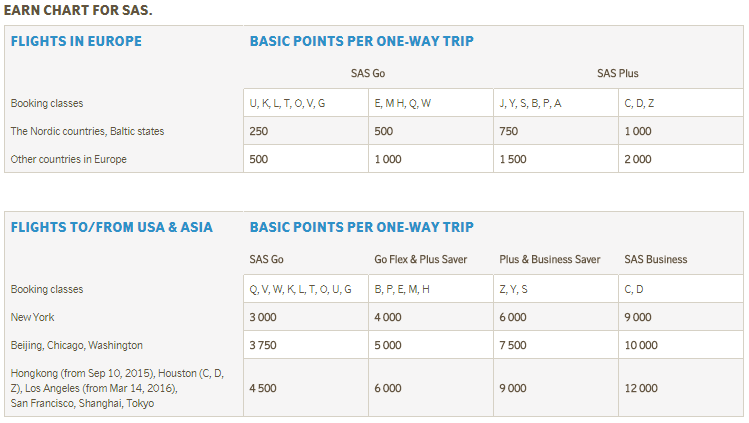Select booking classes 'J, Y, S, B, P, A'

click(529, 103)
